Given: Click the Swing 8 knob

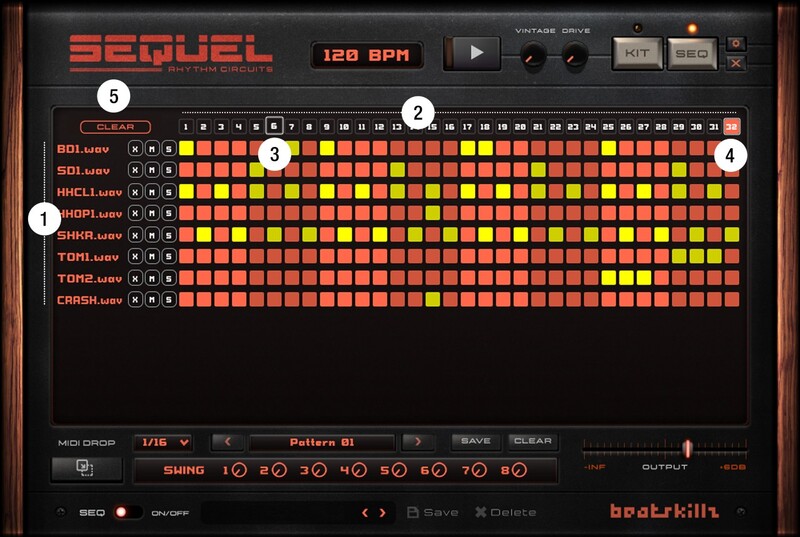Looking at the screenshot, I should coord(519,470).
